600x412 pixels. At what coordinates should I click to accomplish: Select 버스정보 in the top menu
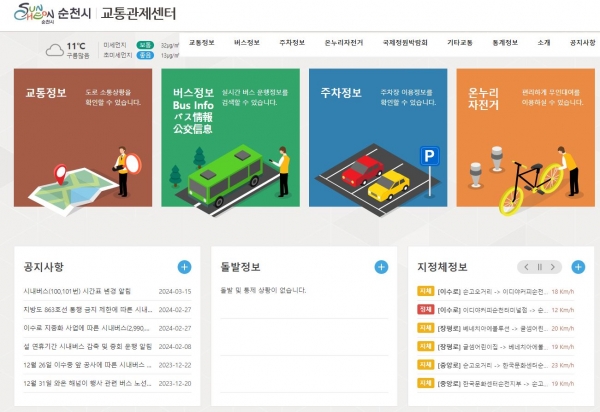247,42
